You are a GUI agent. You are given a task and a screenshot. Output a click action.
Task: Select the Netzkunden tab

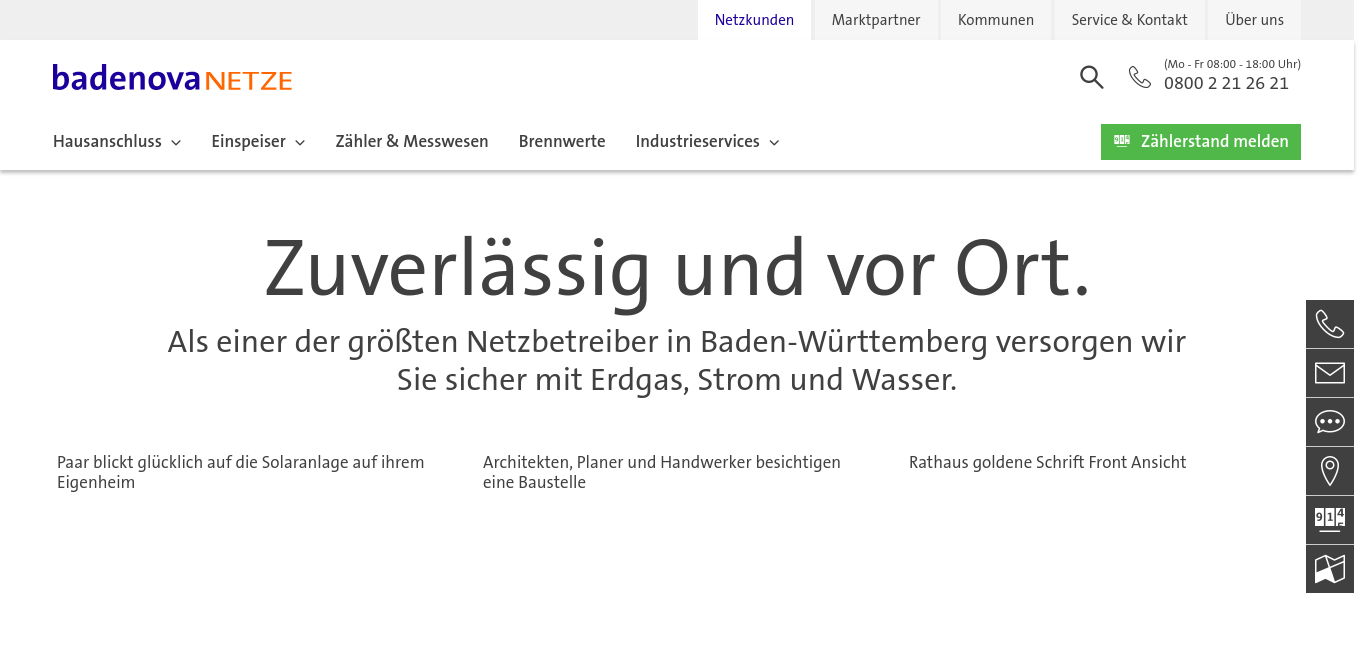coord(754,20)
